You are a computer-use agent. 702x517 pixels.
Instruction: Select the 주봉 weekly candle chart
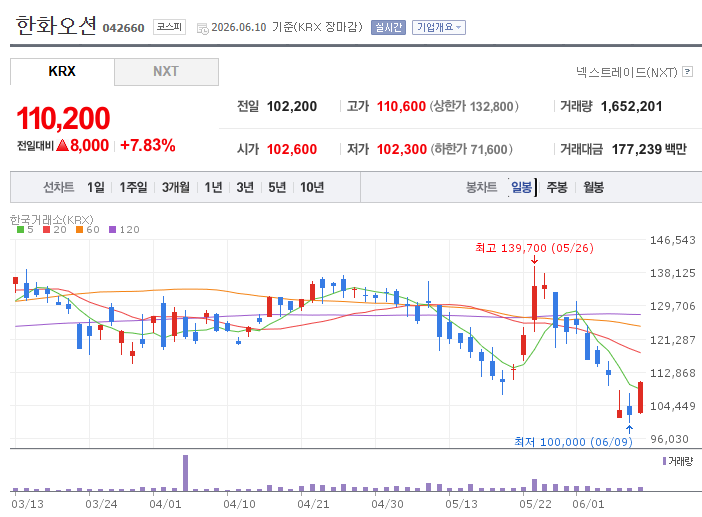[556, 187]
